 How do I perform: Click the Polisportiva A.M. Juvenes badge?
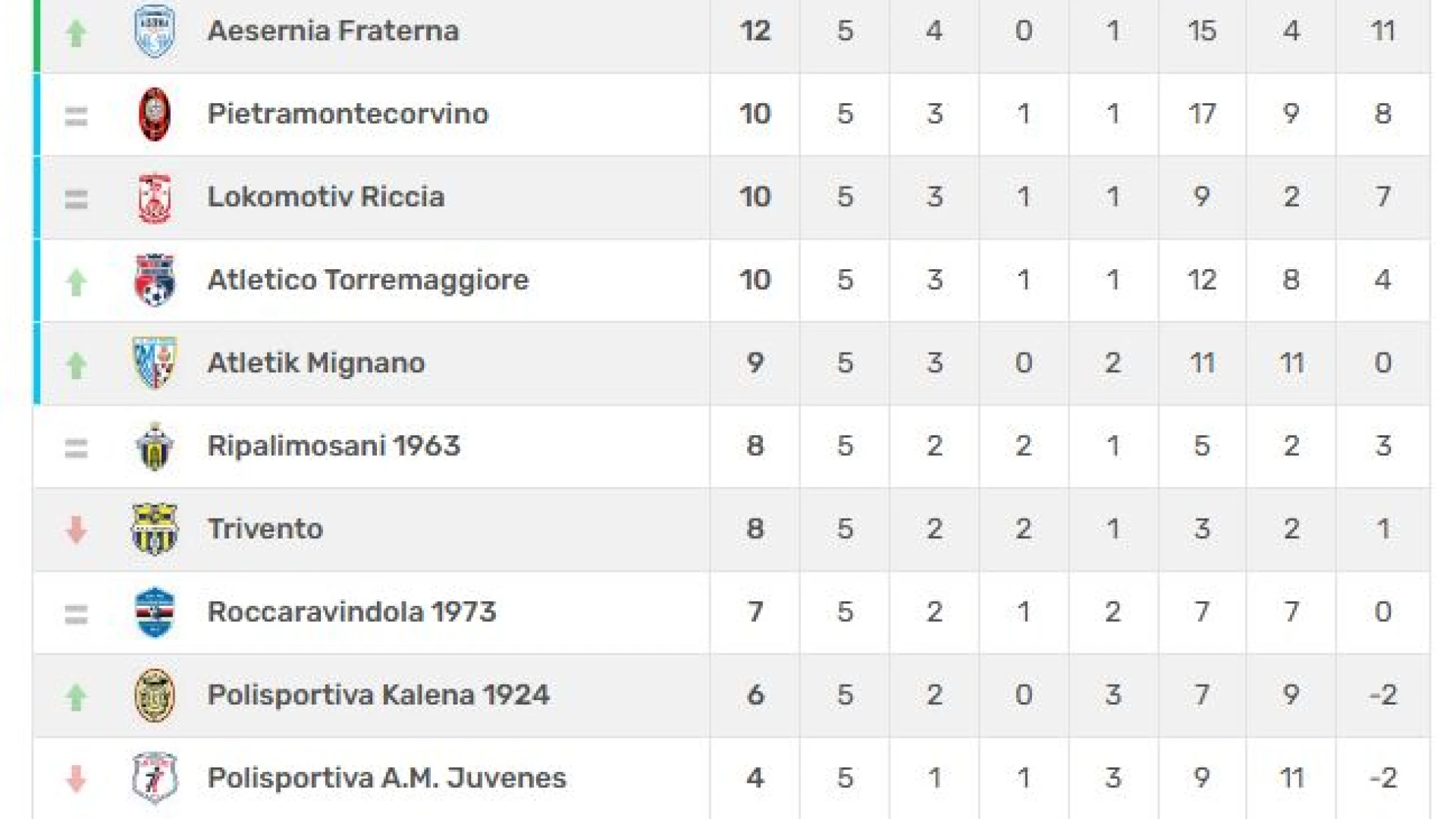[155, 778]
